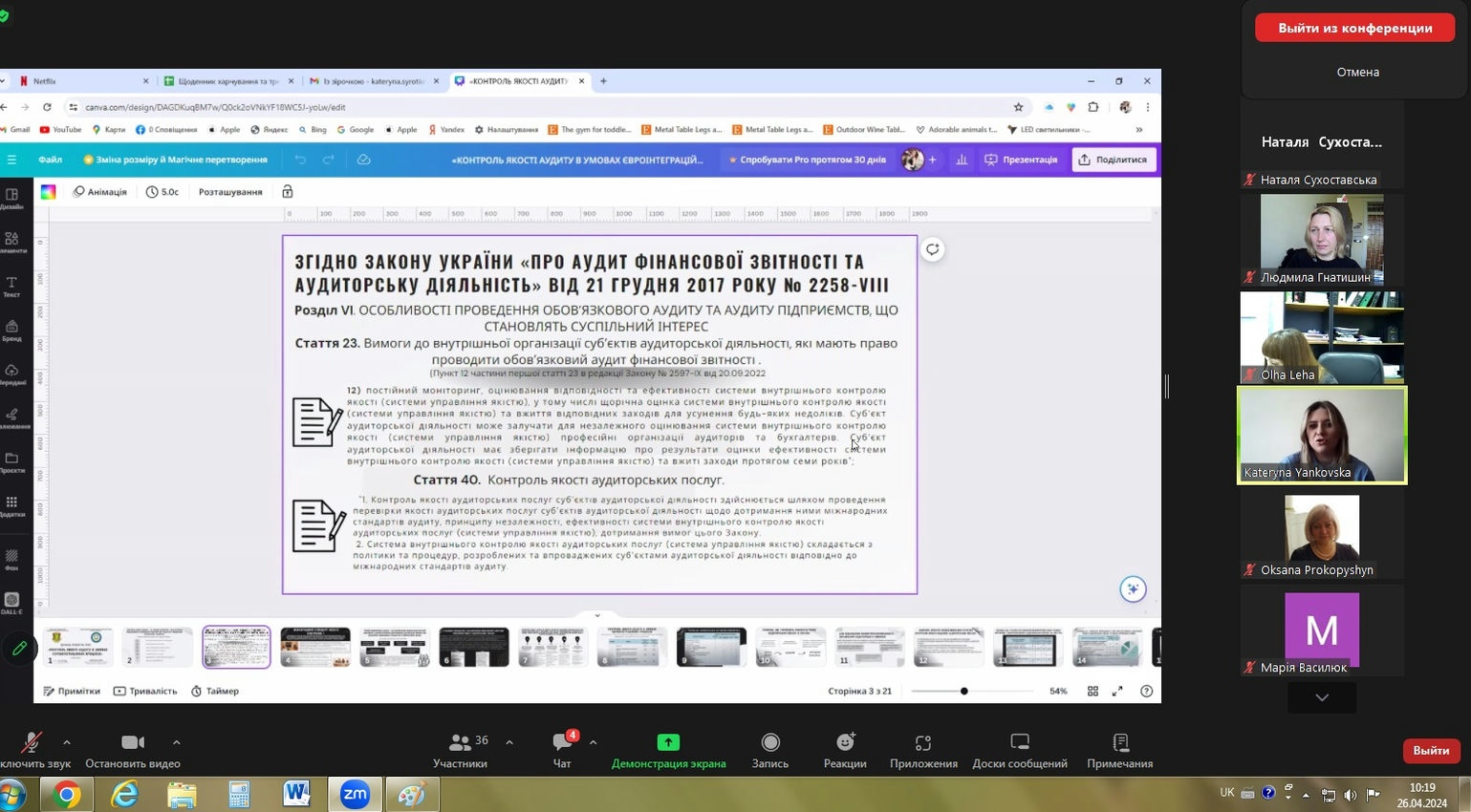The width and height of the screenshot is (1471, 812).
Task: Open Google Chrome from taskbar
Action: [67, 794]
